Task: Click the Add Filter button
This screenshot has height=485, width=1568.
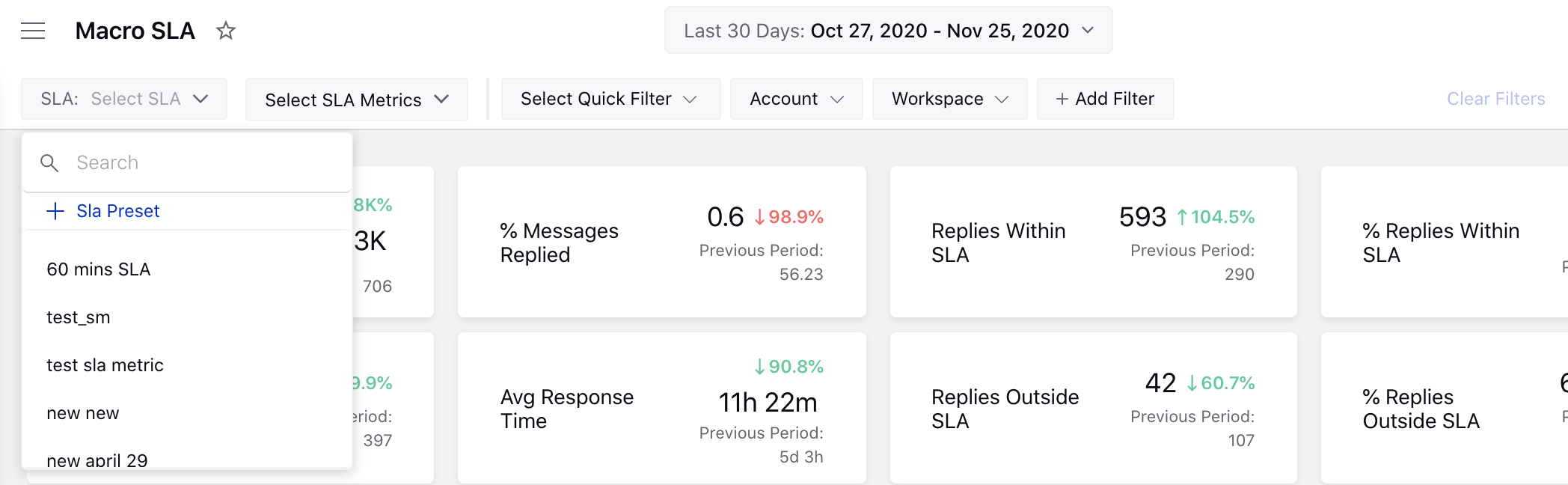Action: (x=1106, y=99)
